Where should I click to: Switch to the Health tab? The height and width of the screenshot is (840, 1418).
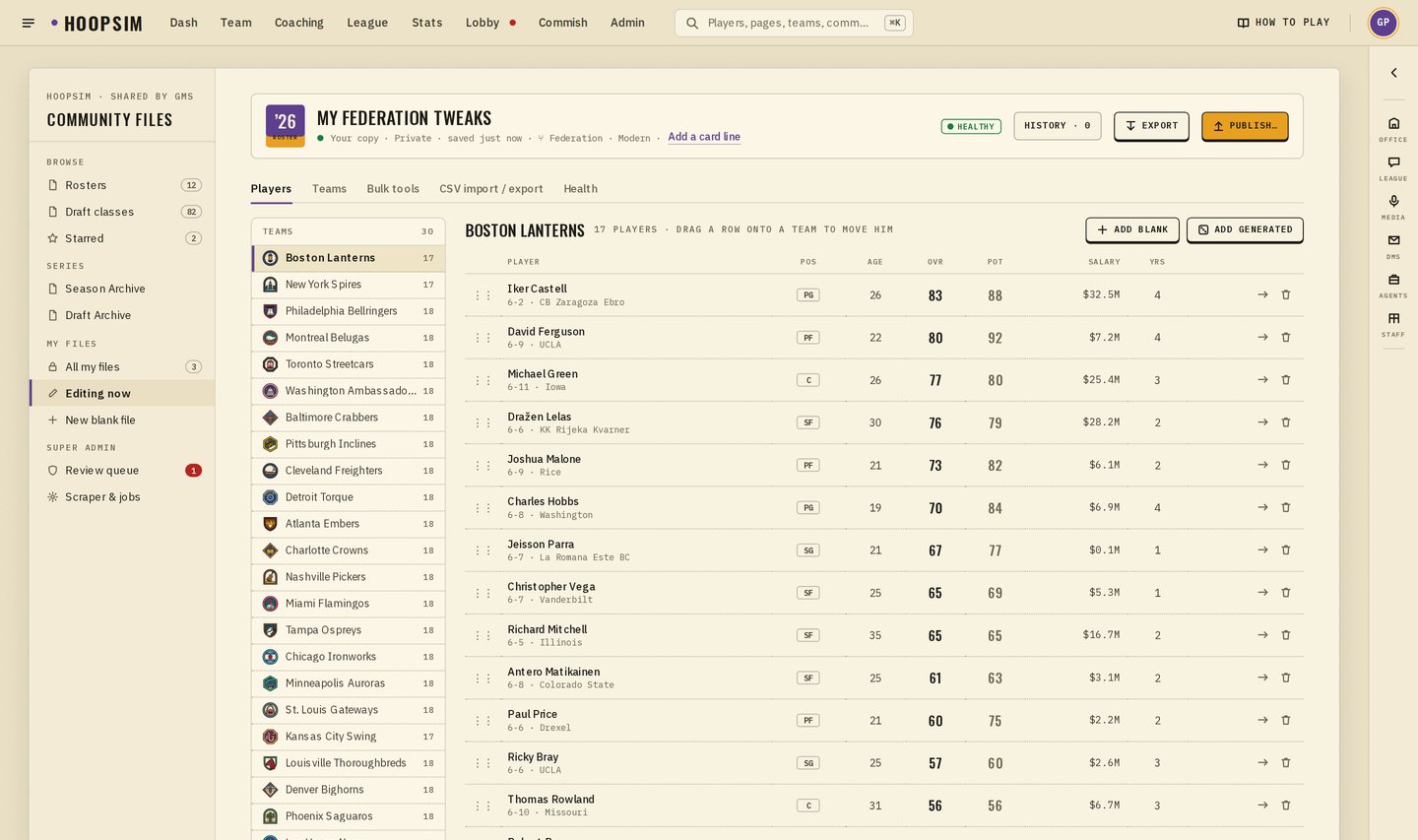click(580, 189)
